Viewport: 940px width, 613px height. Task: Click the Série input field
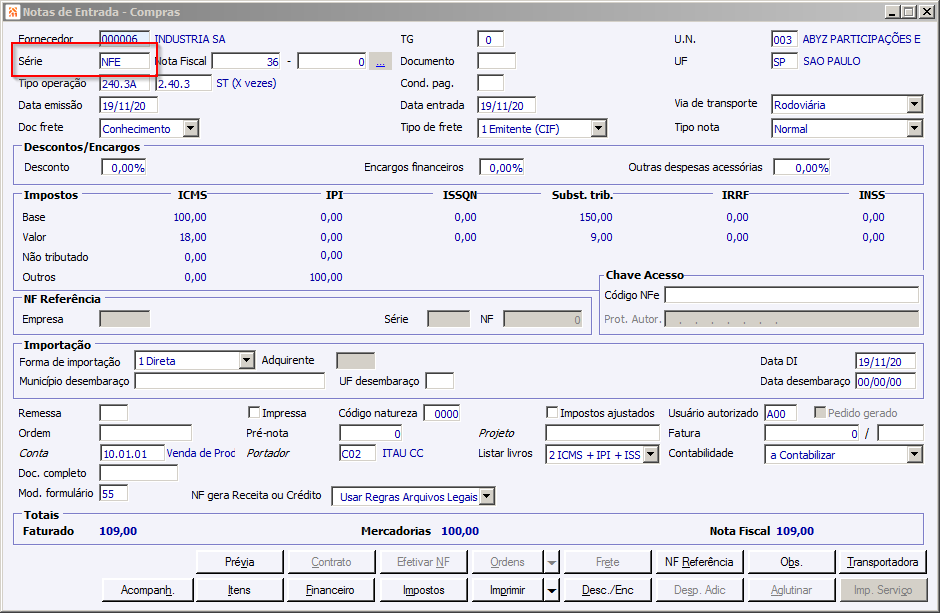124,62
